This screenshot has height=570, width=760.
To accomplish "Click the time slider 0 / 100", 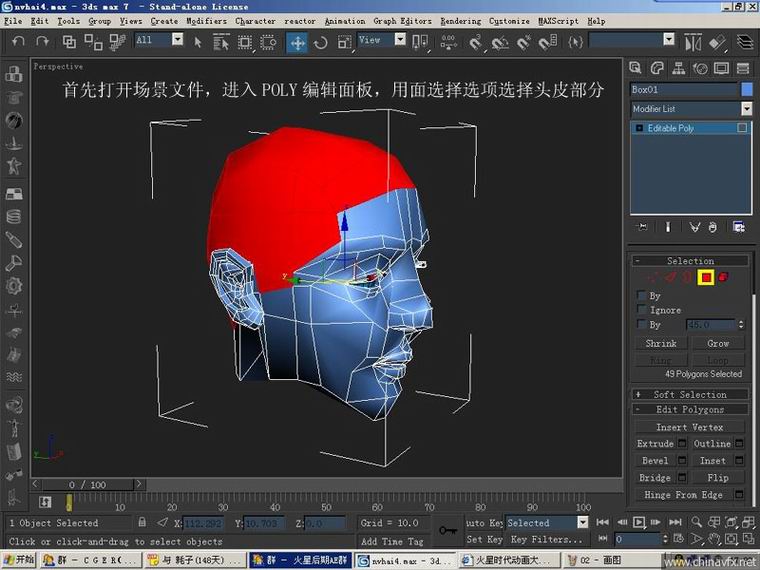I will click(x=87, y=484).
